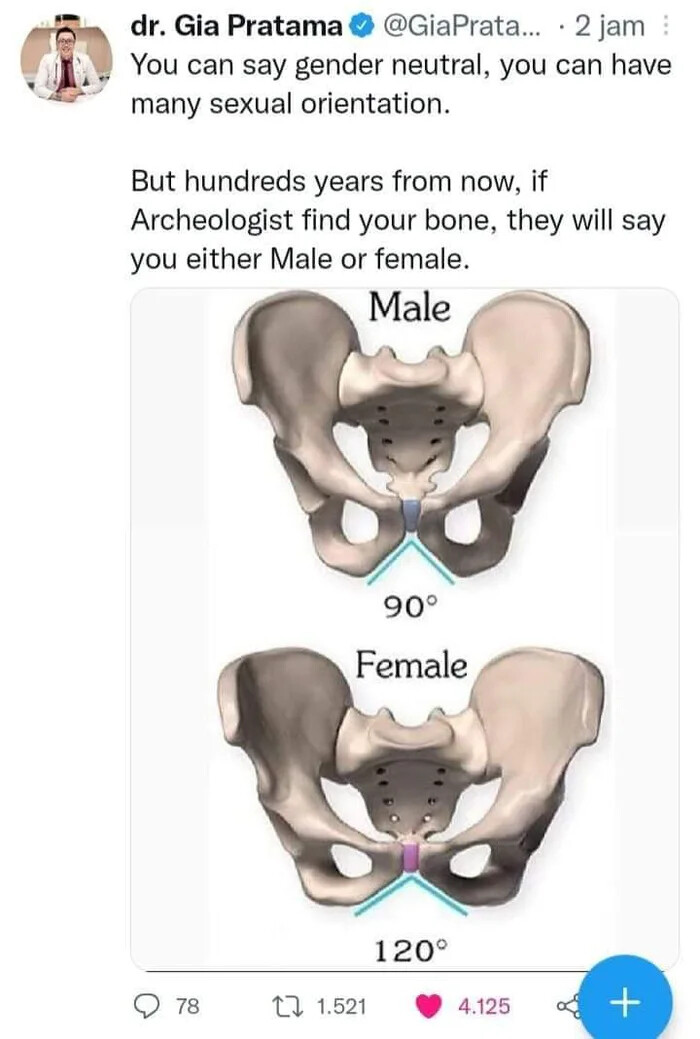Click the retweet arrows icon
This screenshot has height=1039, width=700.
288,1006
